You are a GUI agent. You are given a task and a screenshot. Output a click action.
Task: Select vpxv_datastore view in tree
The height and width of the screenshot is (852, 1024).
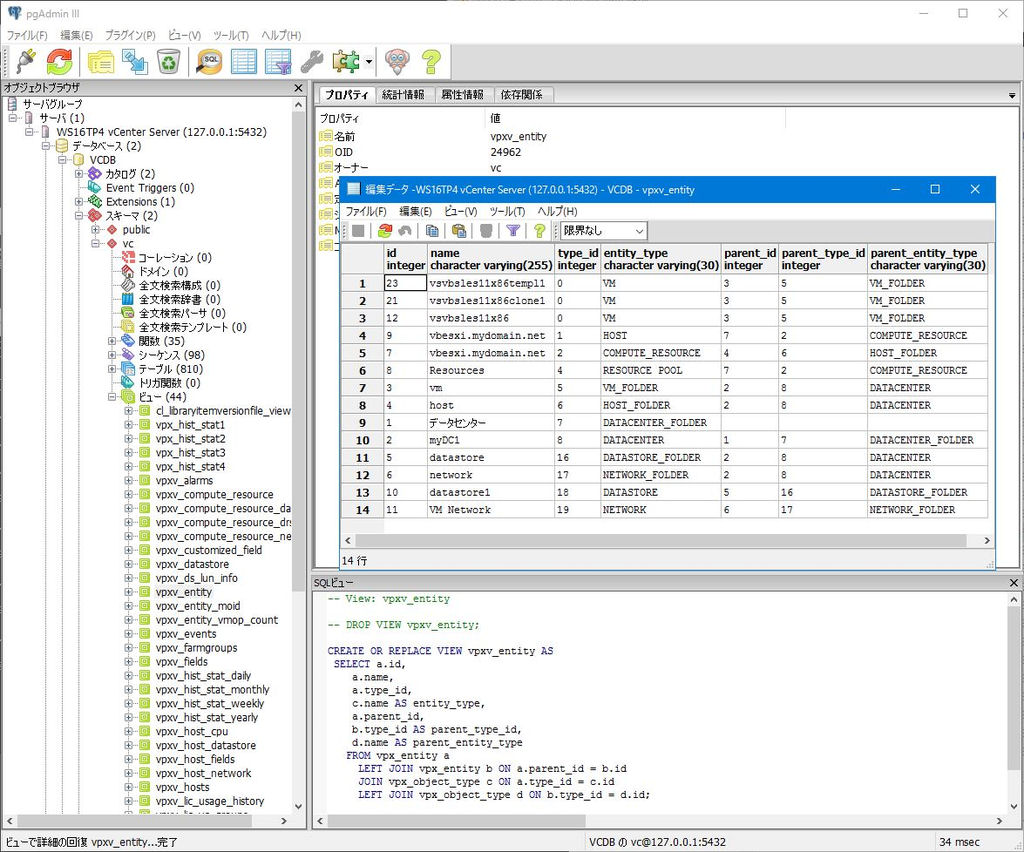point(192,564)
